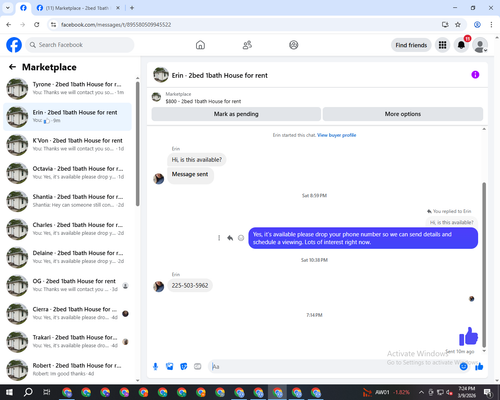Open the three-dot More menu beside the blue message
The image size is (500, 400).
pos(219,238)
